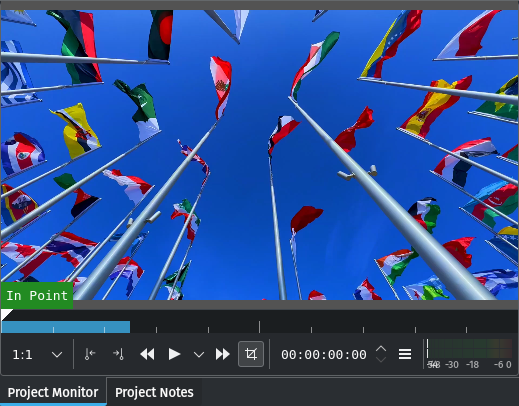The height and width of the screenshot is (406, 519).
Task: Click the green In Point label
Action: tap(37, 296)
